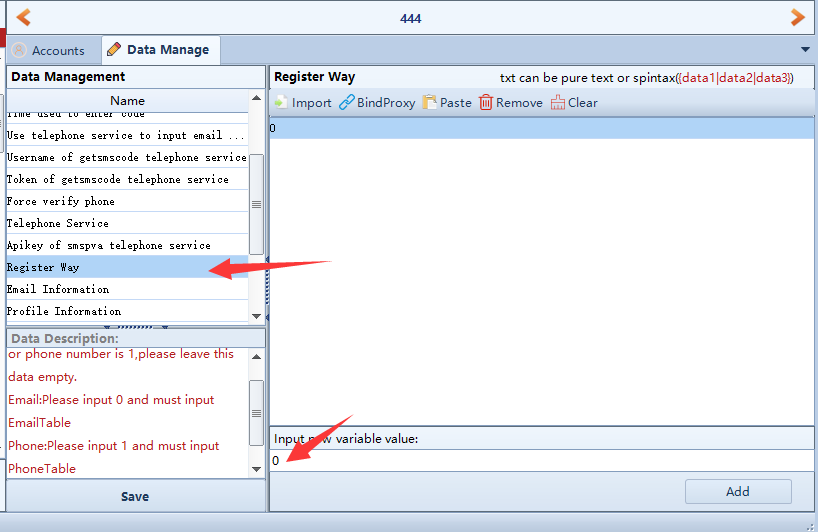Select the Profile Information row
The width and height of the screenshot is (818, 532).
click(127, 311)
